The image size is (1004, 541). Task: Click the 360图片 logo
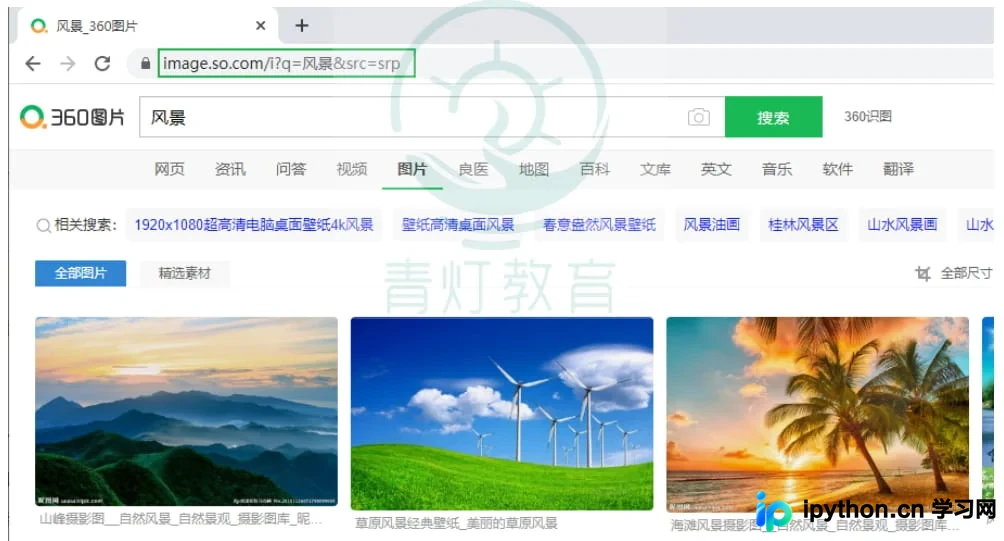tap(72, 117)
